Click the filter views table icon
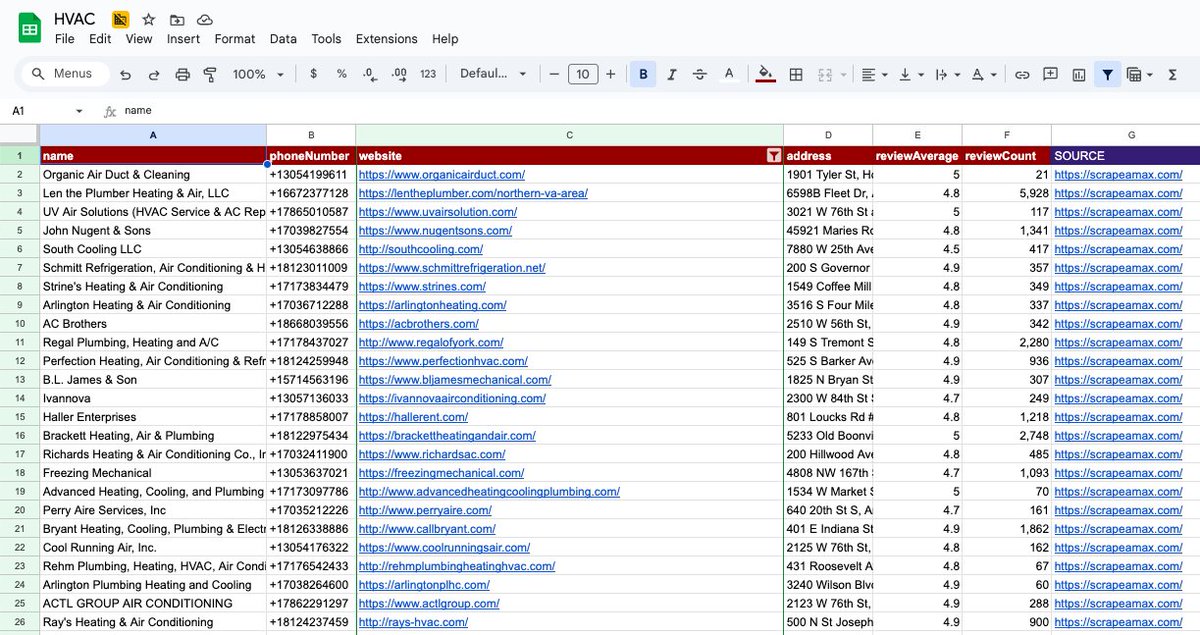 (1134, 74)
